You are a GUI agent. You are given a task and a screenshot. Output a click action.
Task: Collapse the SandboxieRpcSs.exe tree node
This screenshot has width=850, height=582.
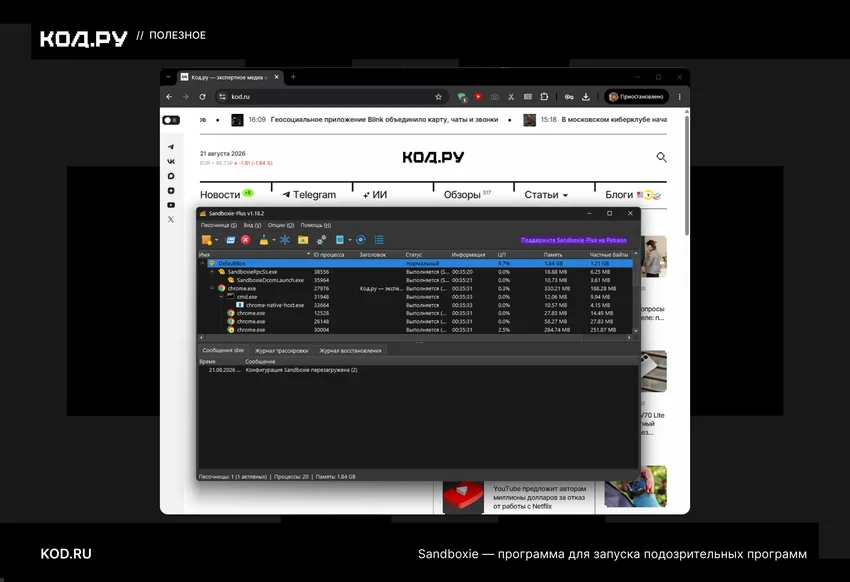[211, 271]
